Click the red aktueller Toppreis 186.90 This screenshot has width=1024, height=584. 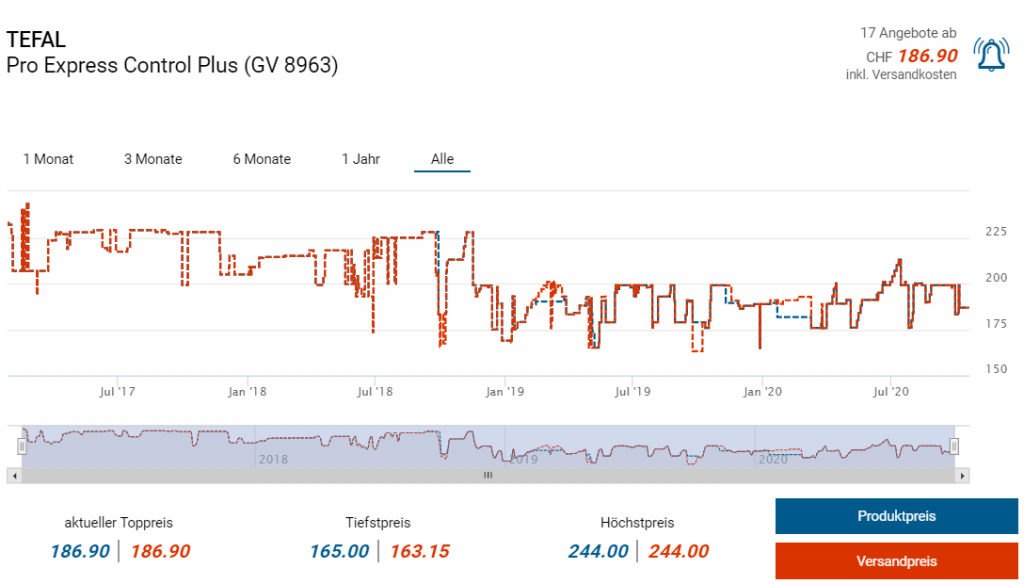[161, 551]
